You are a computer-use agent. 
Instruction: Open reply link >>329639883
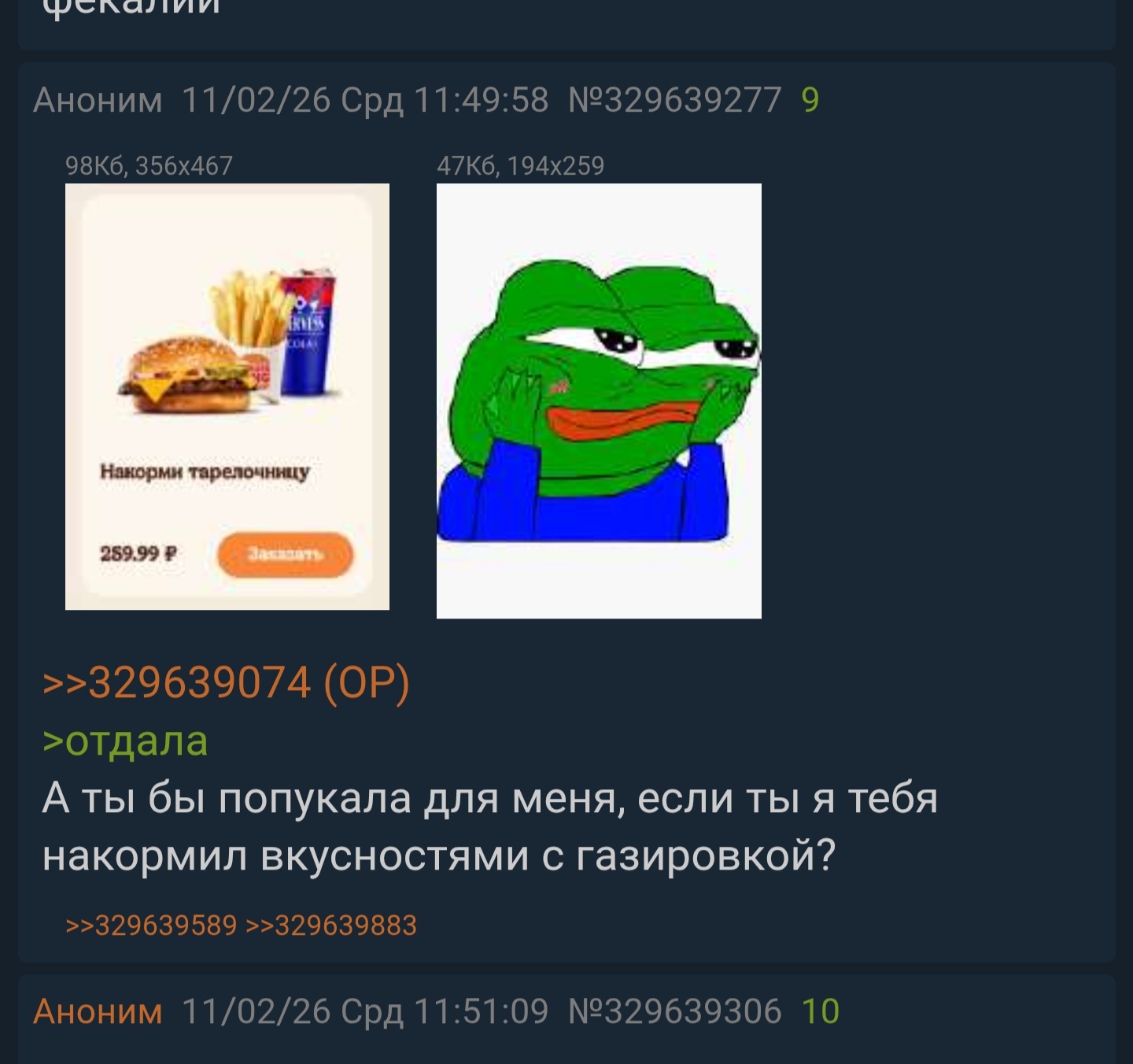click(331, 925)
